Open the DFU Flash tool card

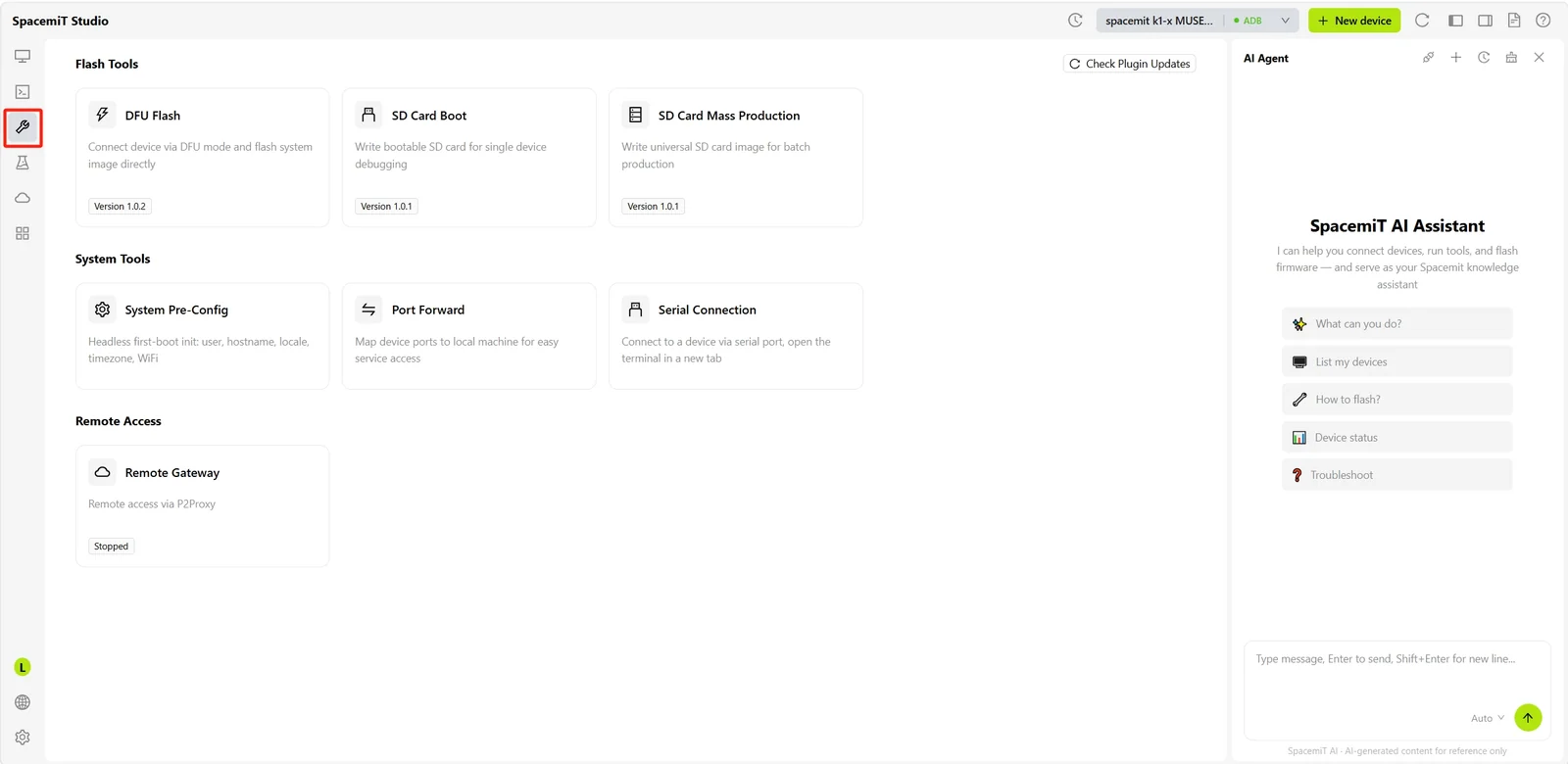coord(203,158)
